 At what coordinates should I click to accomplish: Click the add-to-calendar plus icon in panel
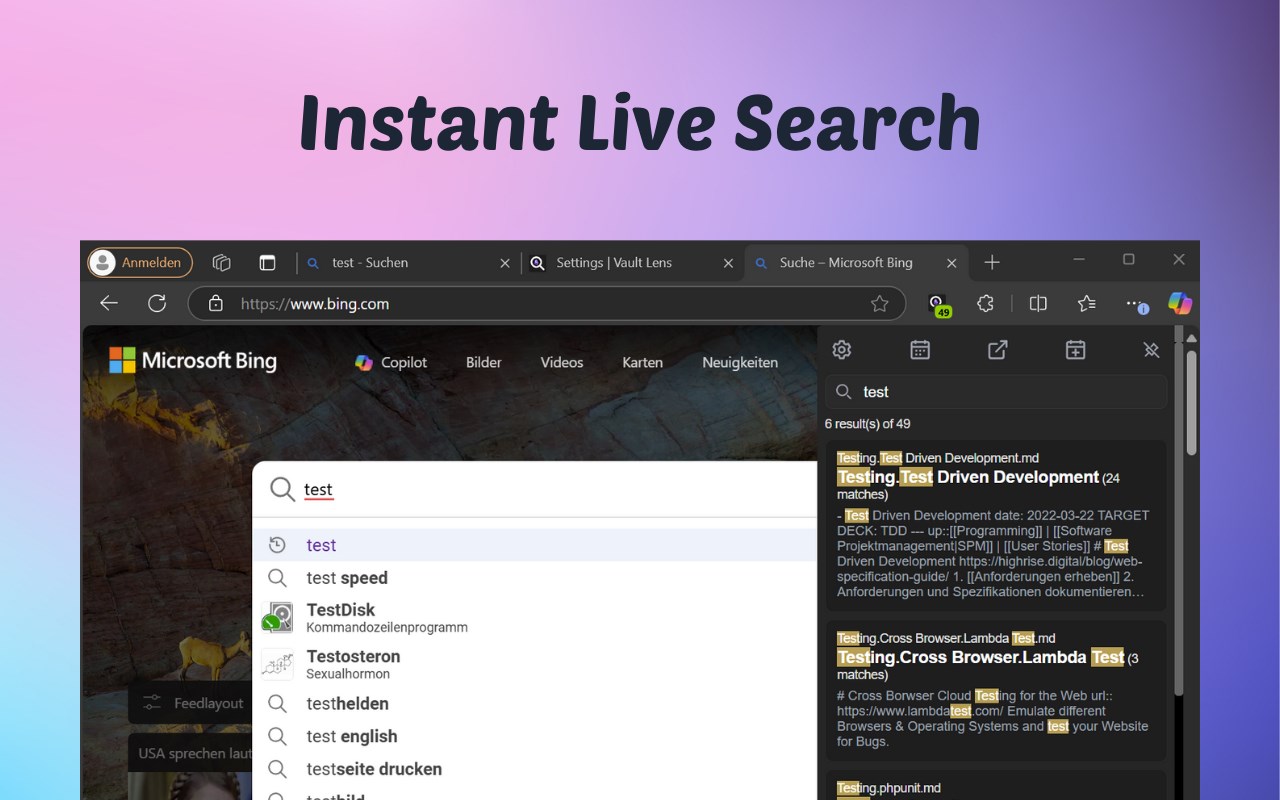pyautogui.click(x=1075, y=350)
